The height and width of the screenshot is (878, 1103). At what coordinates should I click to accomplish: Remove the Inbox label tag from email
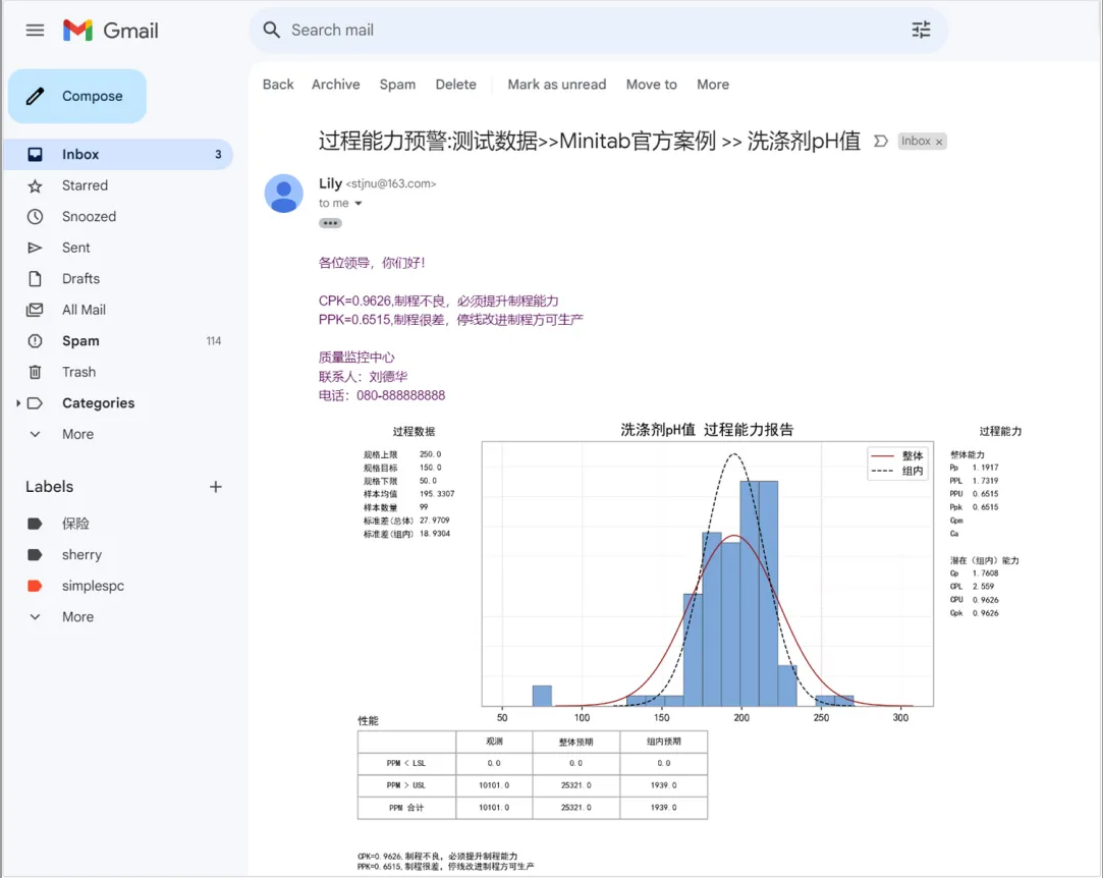939,142
